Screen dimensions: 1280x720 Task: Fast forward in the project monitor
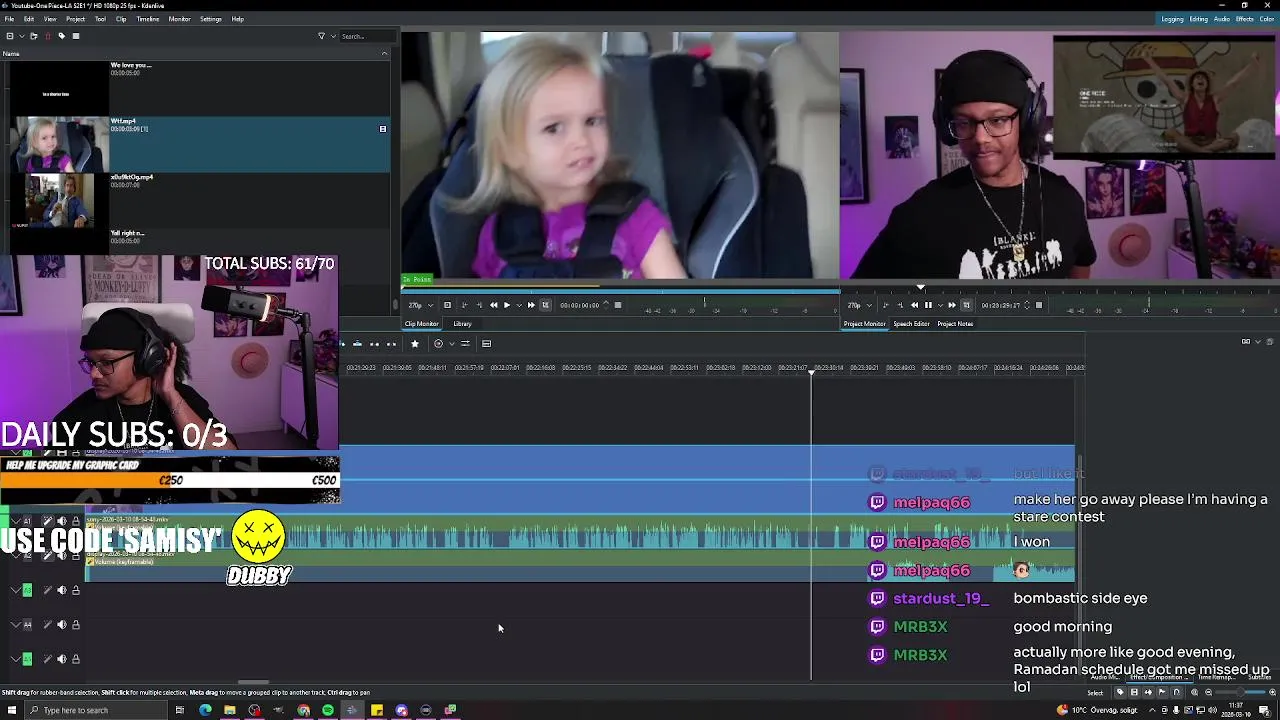point(952,305)
